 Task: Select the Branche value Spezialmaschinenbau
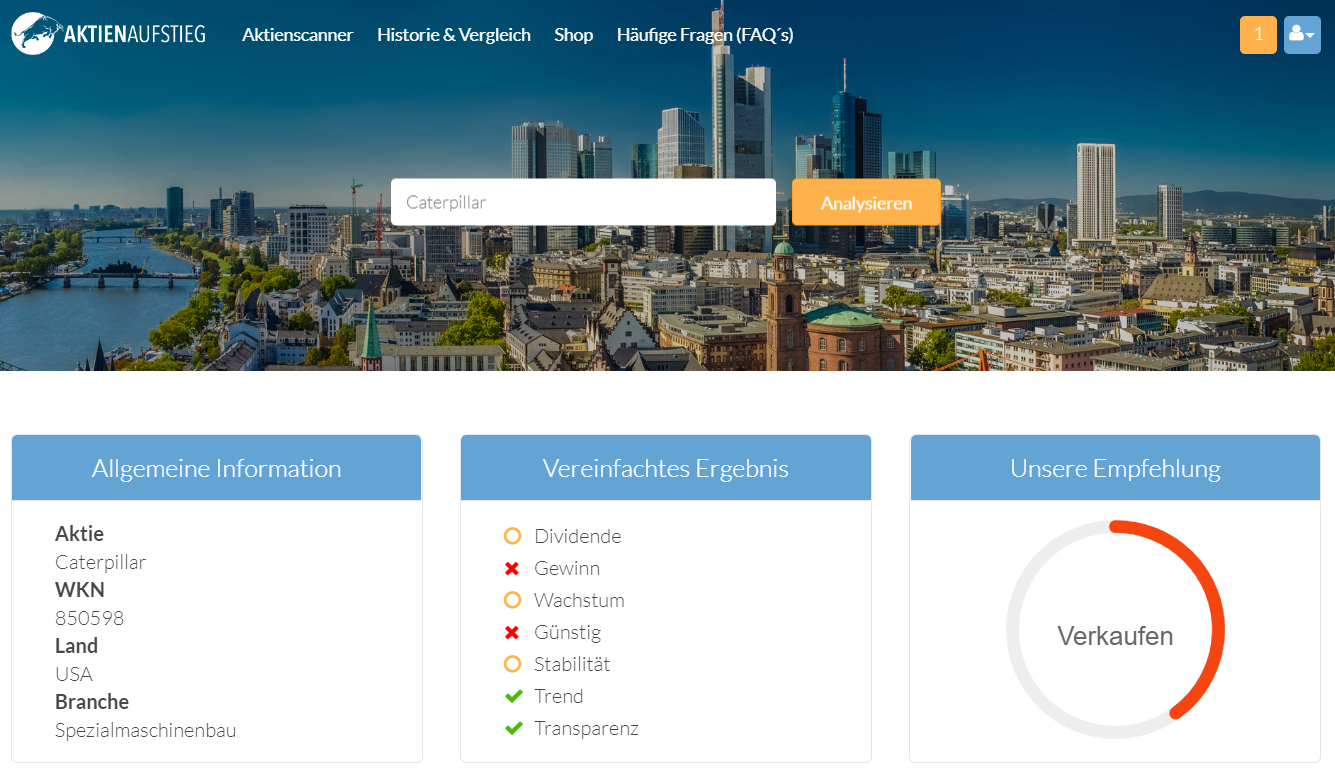(146, 730)
